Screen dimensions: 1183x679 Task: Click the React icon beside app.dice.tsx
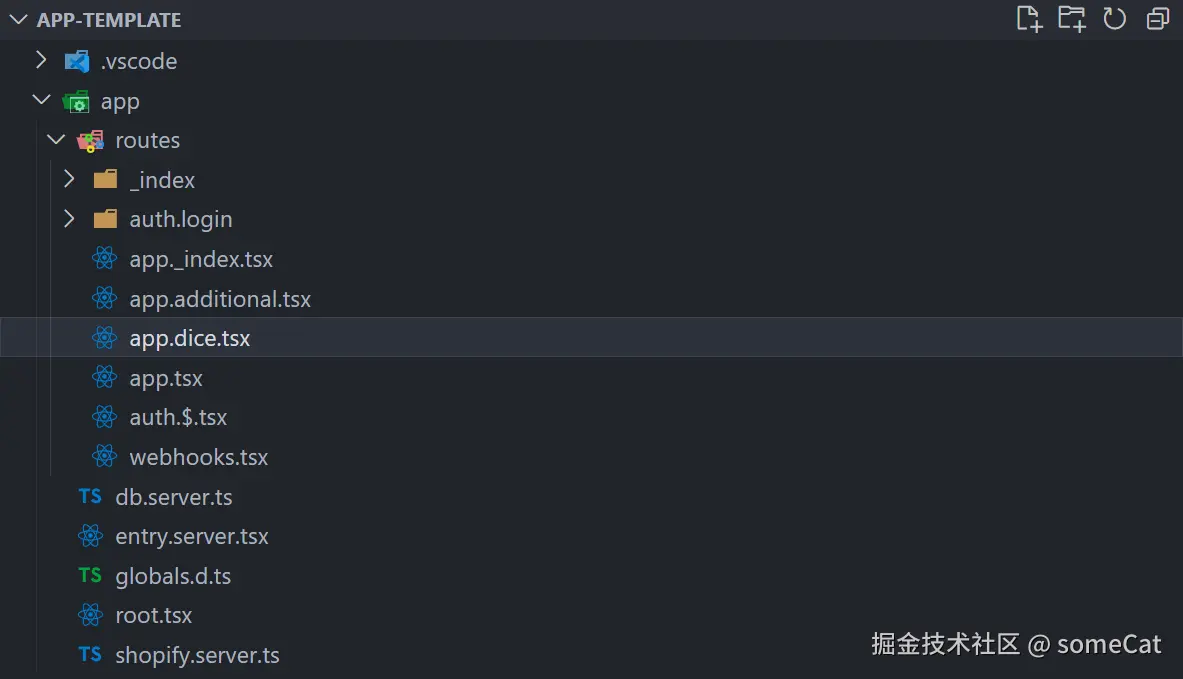coord(104,338)
